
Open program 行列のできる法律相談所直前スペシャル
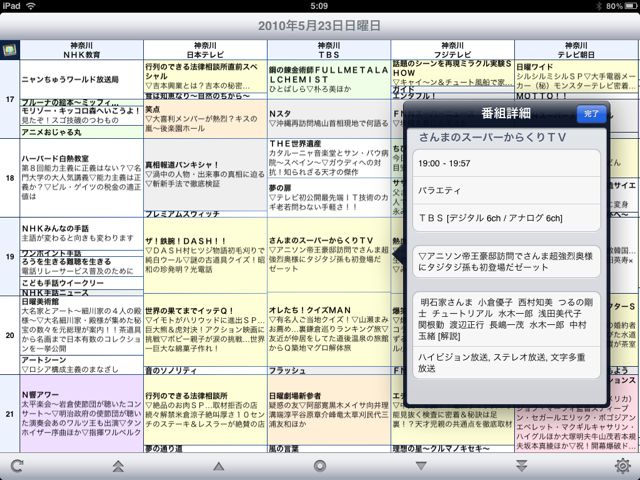coord(205,76)
